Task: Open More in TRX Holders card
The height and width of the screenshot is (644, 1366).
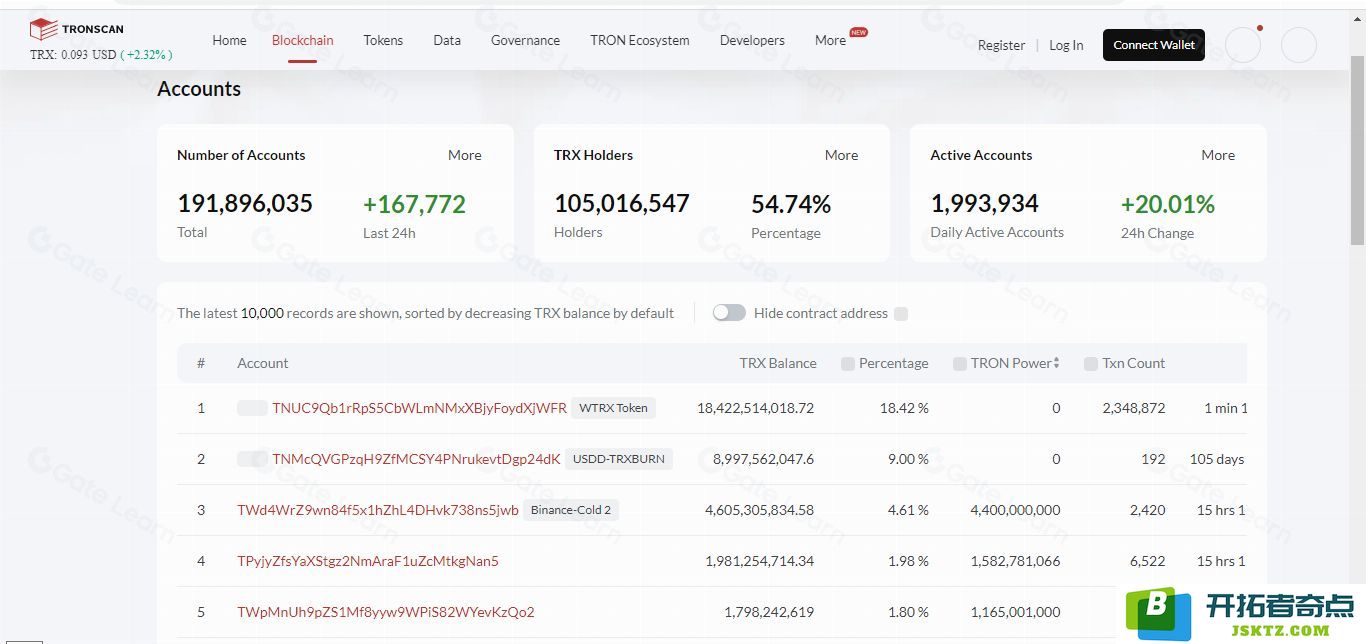Action: coord(842,155)
